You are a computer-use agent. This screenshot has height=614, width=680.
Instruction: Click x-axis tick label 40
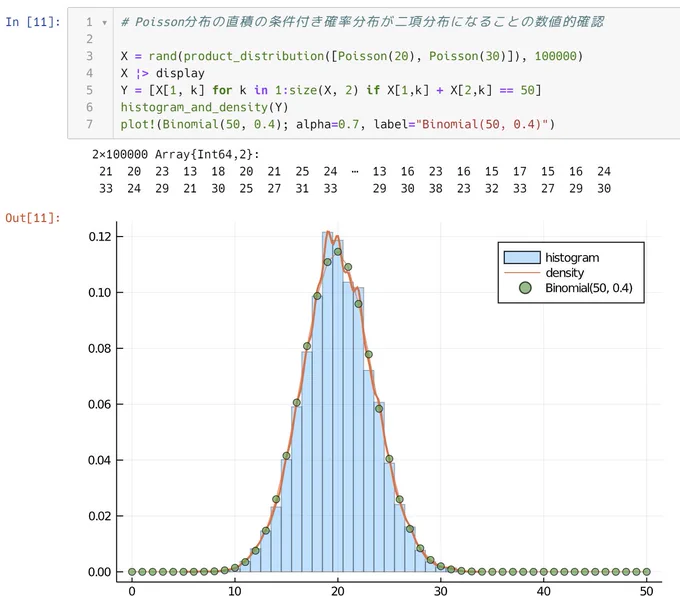click(x=543, y=591)
